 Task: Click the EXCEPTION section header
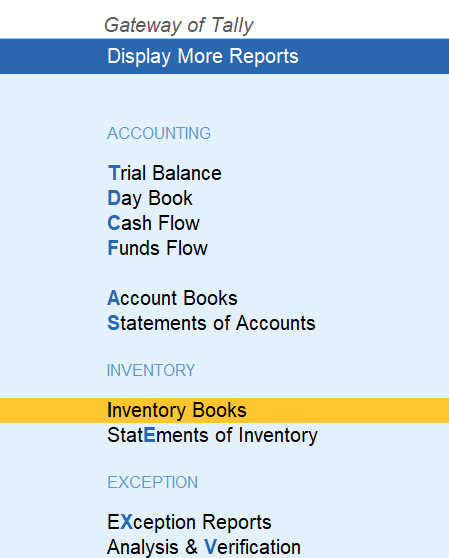point(152,483)
